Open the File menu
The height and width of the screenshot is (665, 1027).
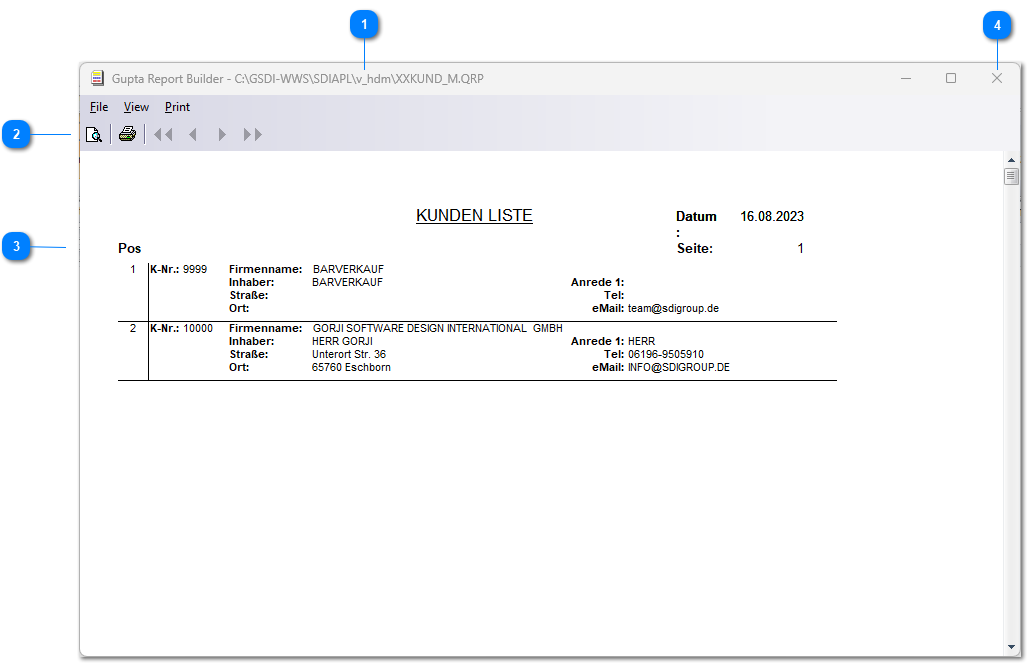(x=99, y=107)
